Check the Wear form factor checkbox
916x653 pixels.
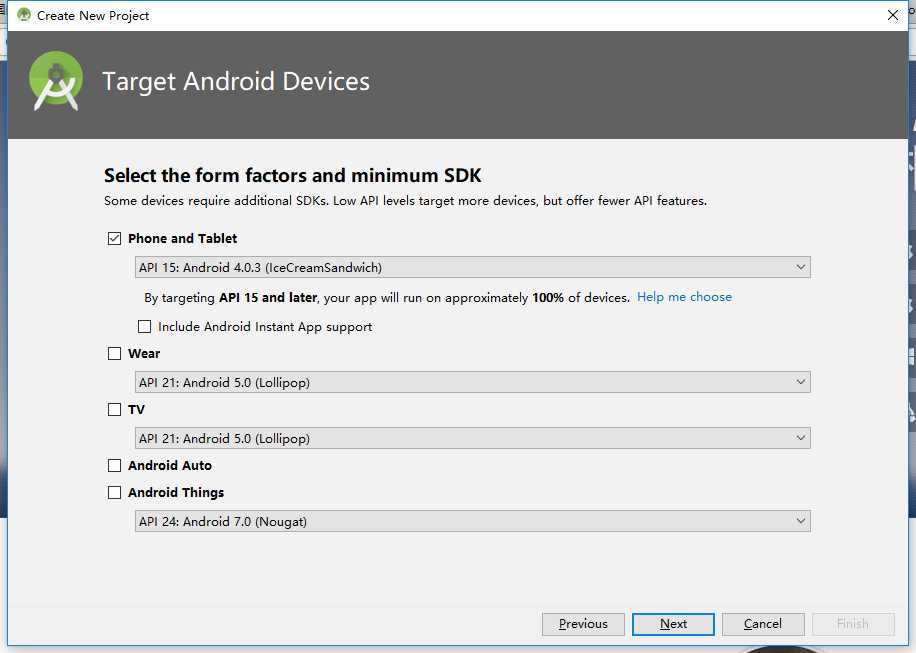pos(114,353)
